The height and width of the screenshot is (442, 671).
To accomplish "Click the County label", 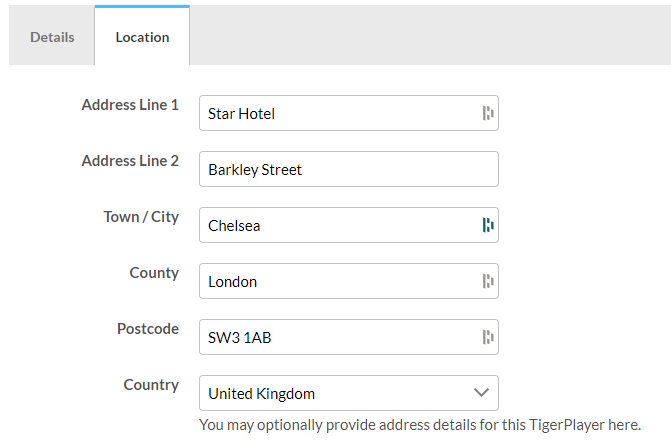I will (x=154, y=273).
